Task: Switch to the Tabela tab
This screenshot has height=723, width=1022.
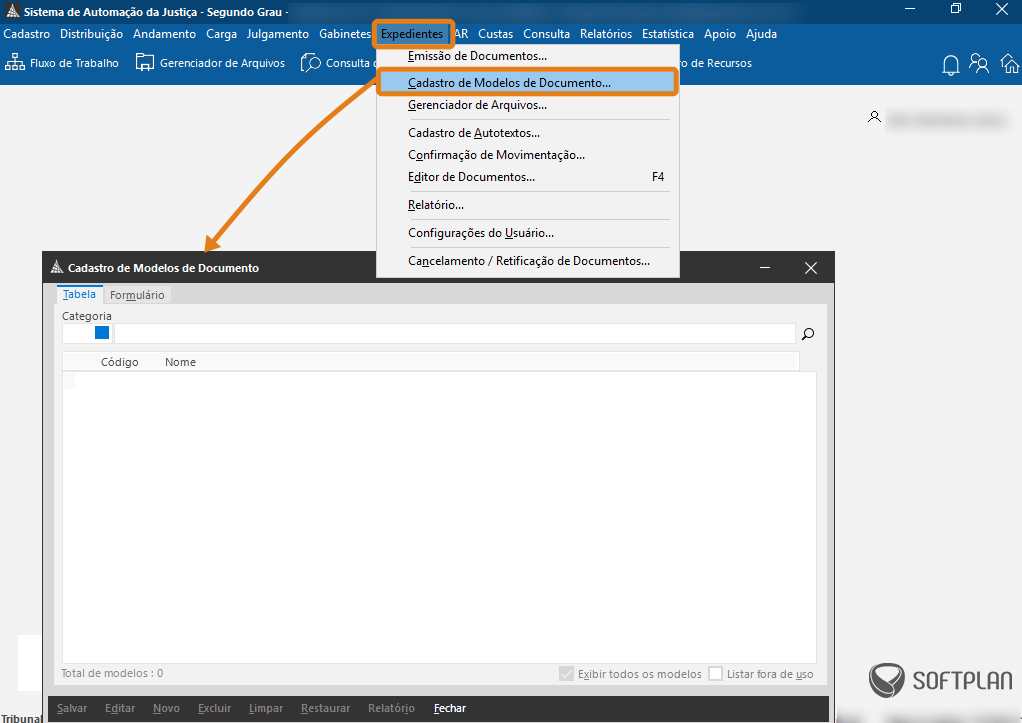Action: [x=80, y=295]
